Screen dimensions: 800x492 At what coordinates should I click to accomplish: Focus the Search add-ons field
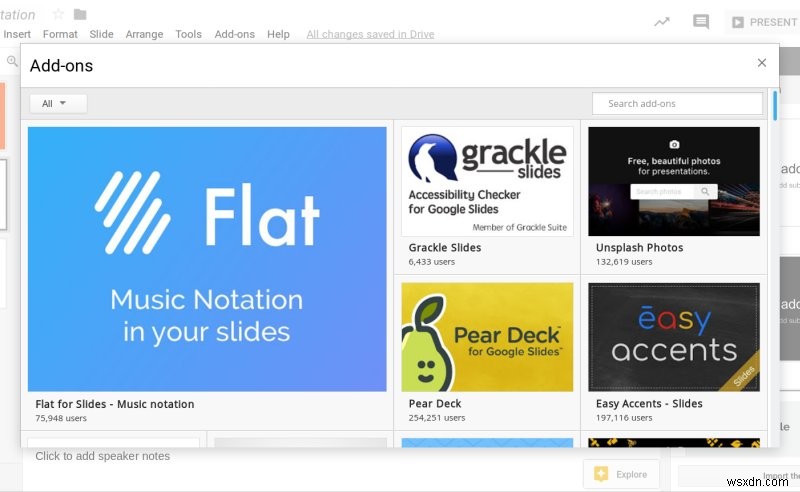click(677, 104)
